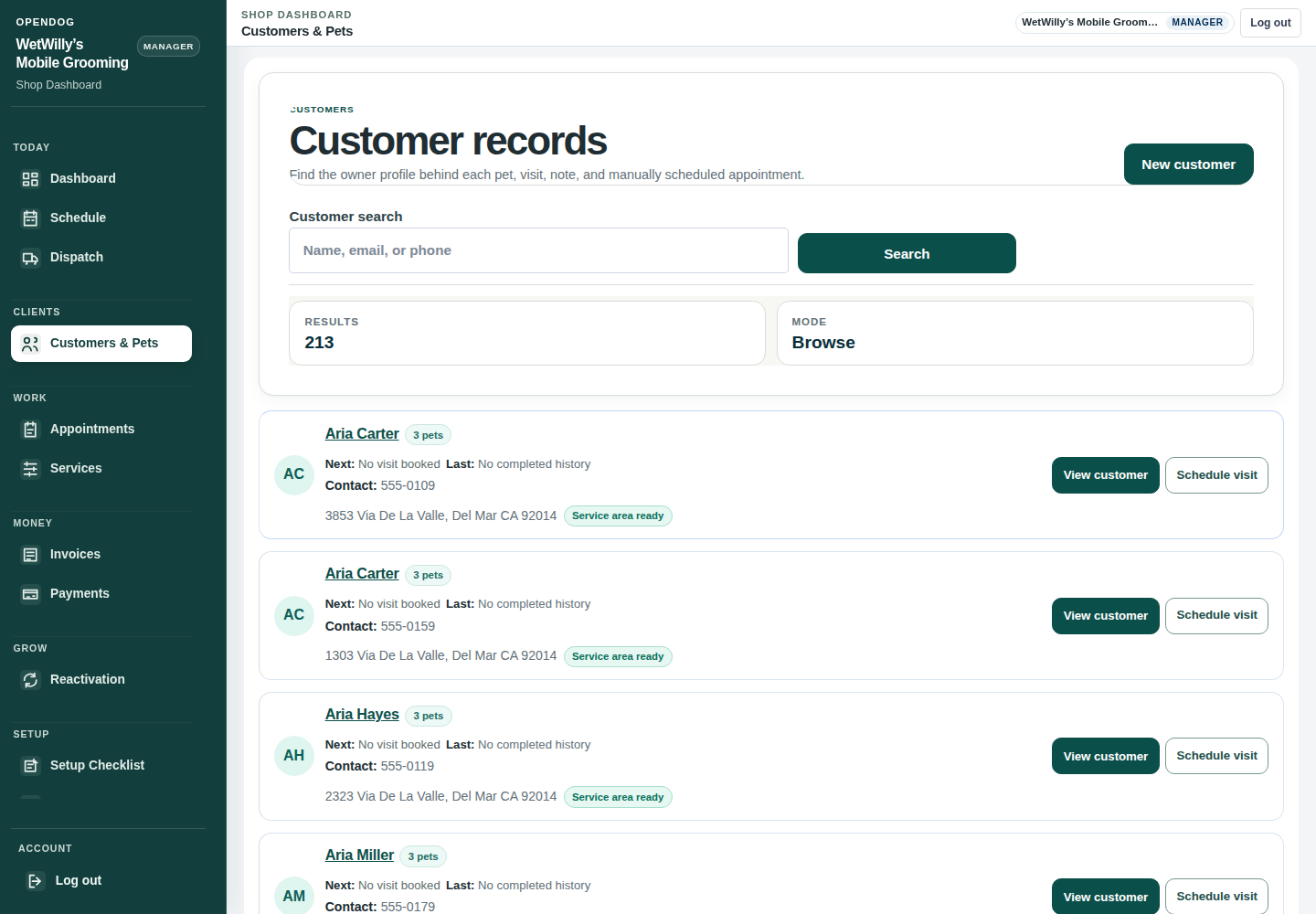Click the Appointments clipboard icon

pyautogui.click(x=30, y=430)
